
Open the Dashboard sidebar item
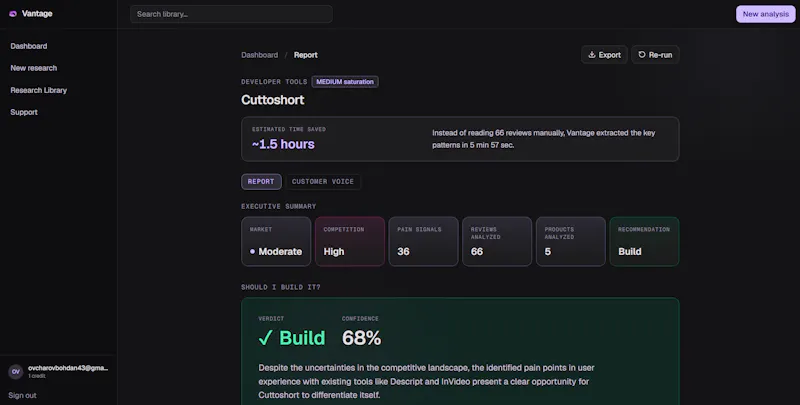pos(29,46)
